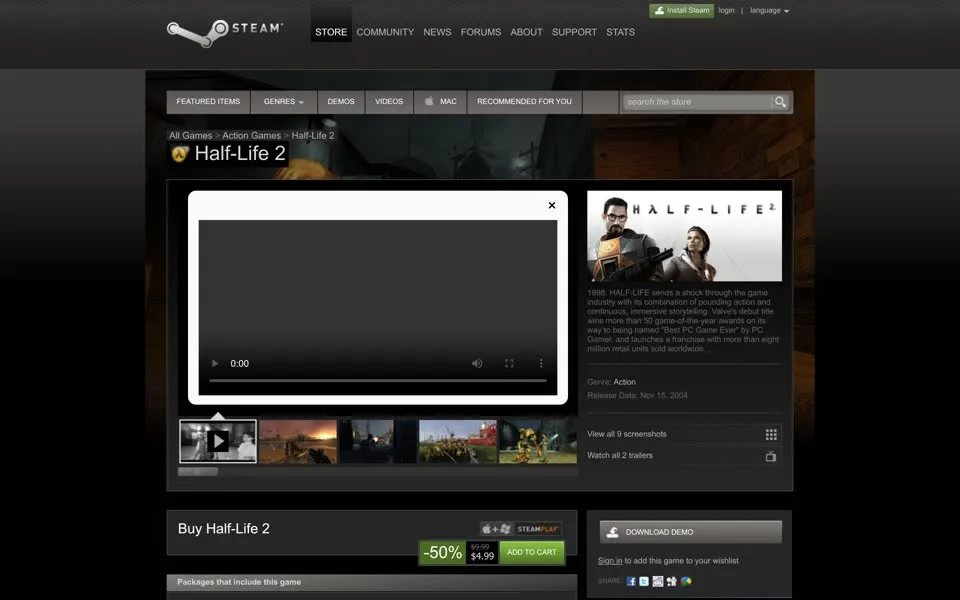Click the $4.99 price
Viewport: 960px width, 600px height.
482,557
